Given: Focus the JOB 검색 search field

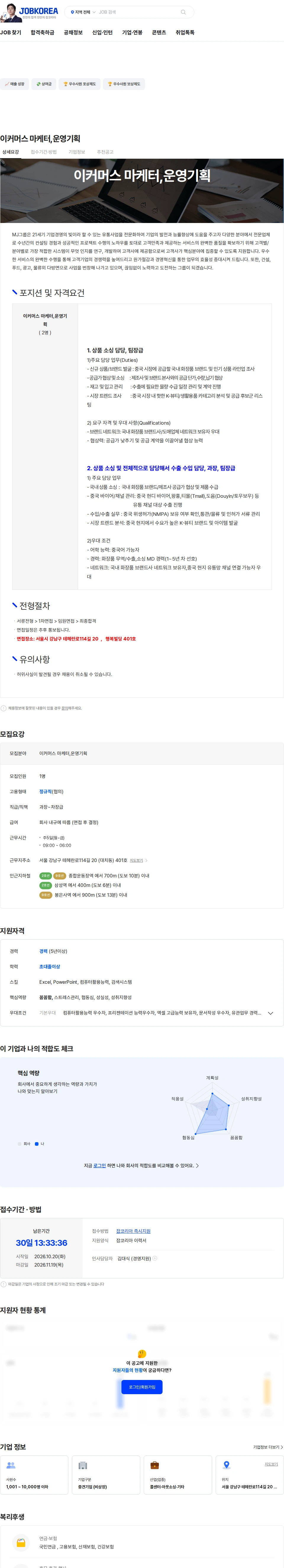Looking at the screenshot, I should coord(138,12).
